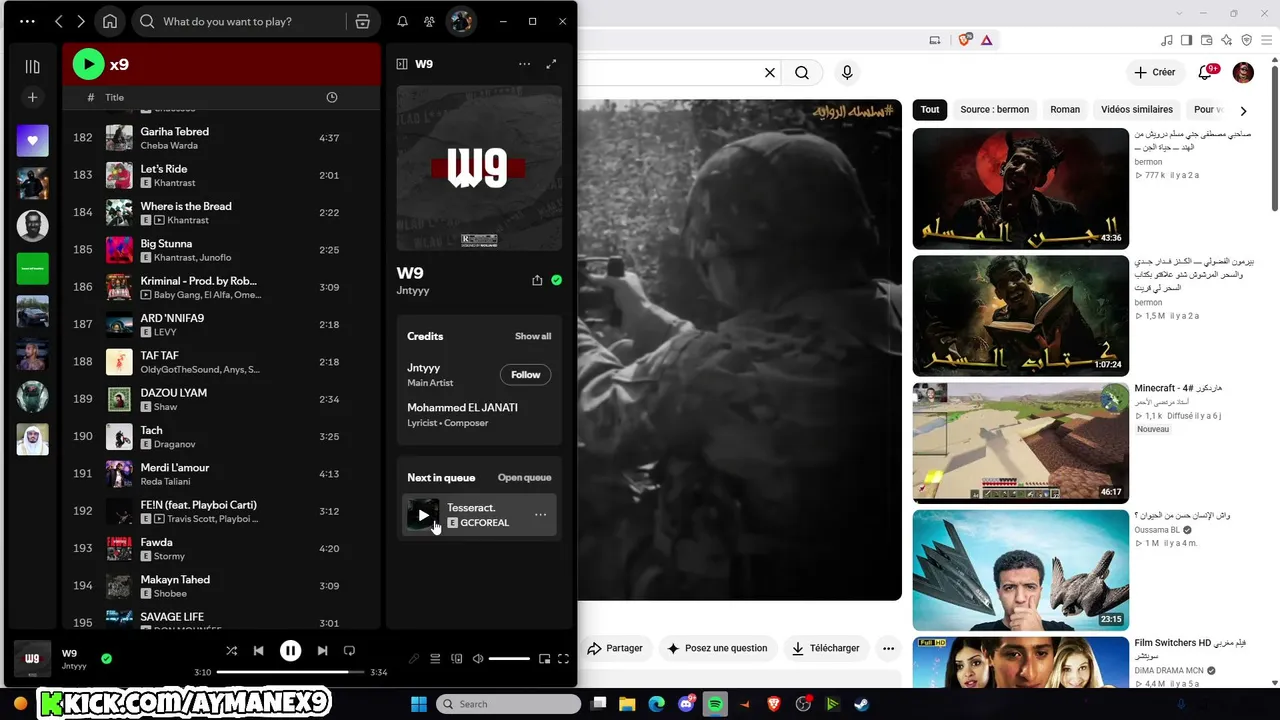Select the track Gariha Tebred
1280x720 pixels.
175,131
